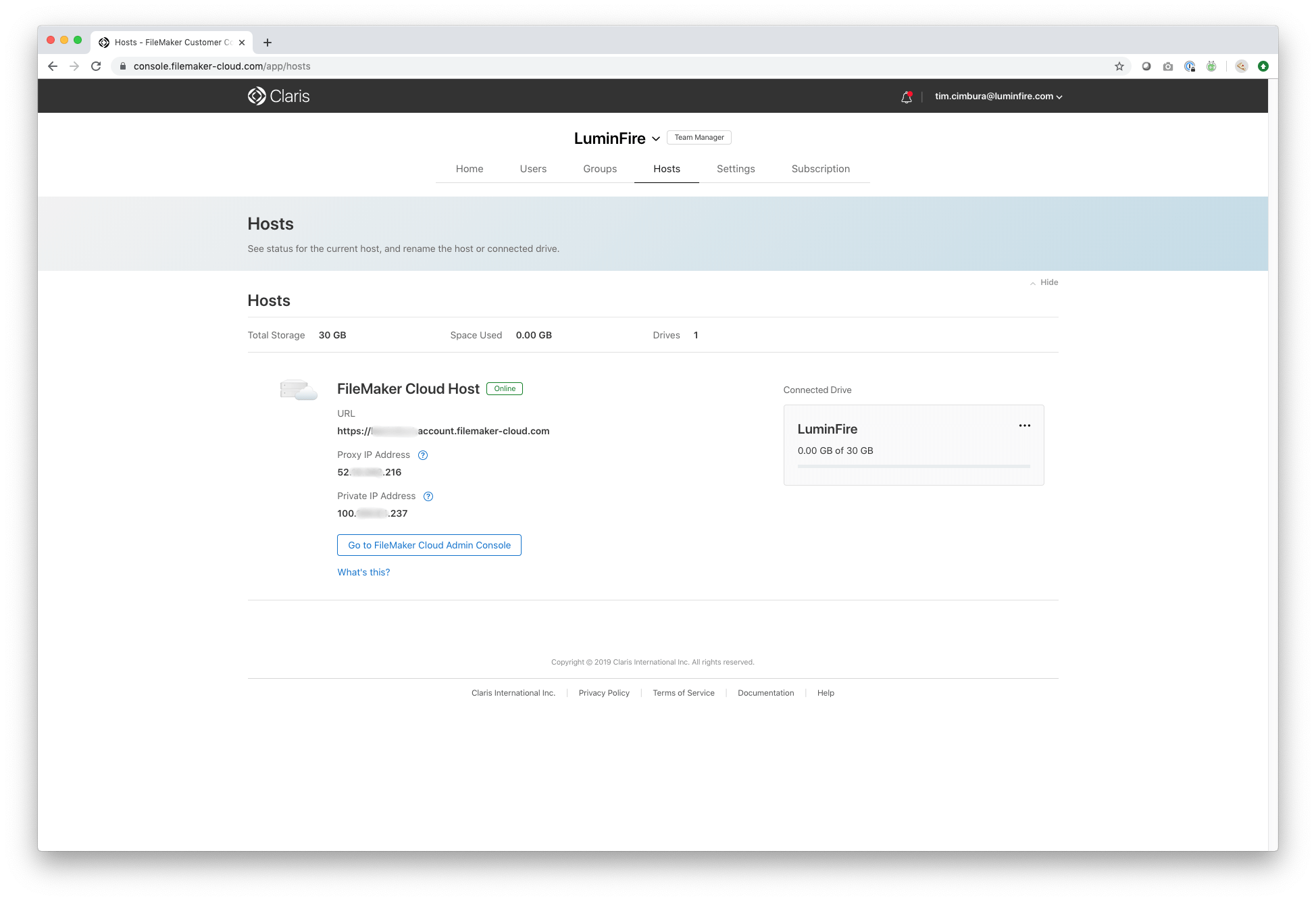Take a screenshot with the camera extension
Screen dimensions: 1316x901
1167,66
